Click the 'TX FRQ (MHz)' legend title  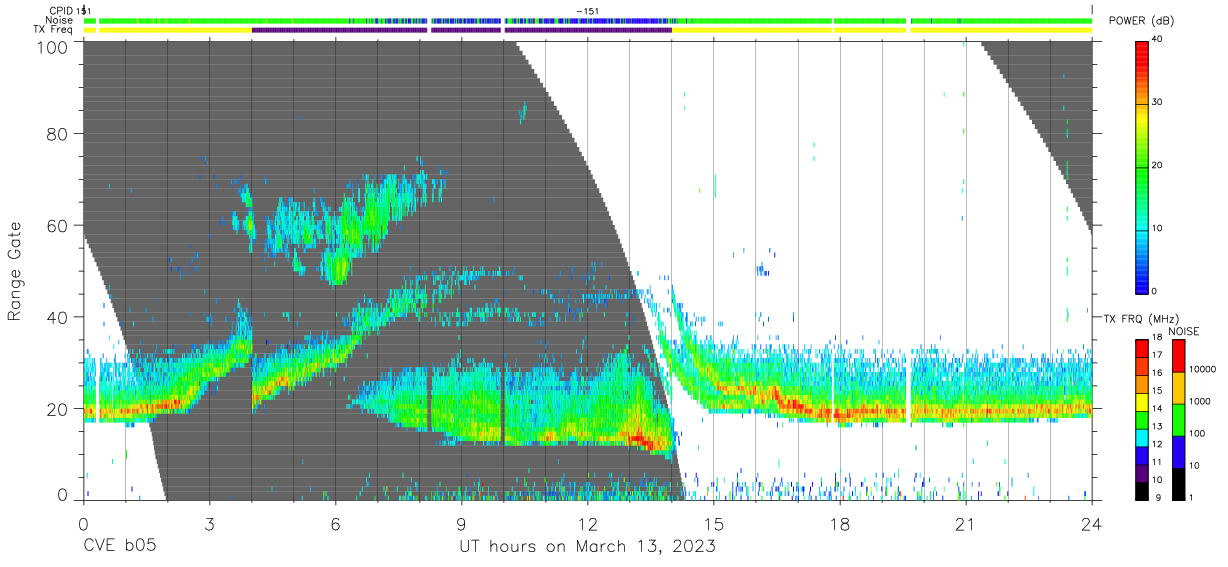[1140, 319]
